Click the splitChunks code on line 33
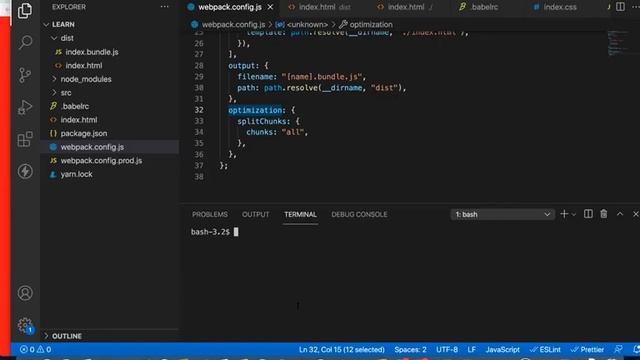640x360 pixels. [x=263, y=121]
